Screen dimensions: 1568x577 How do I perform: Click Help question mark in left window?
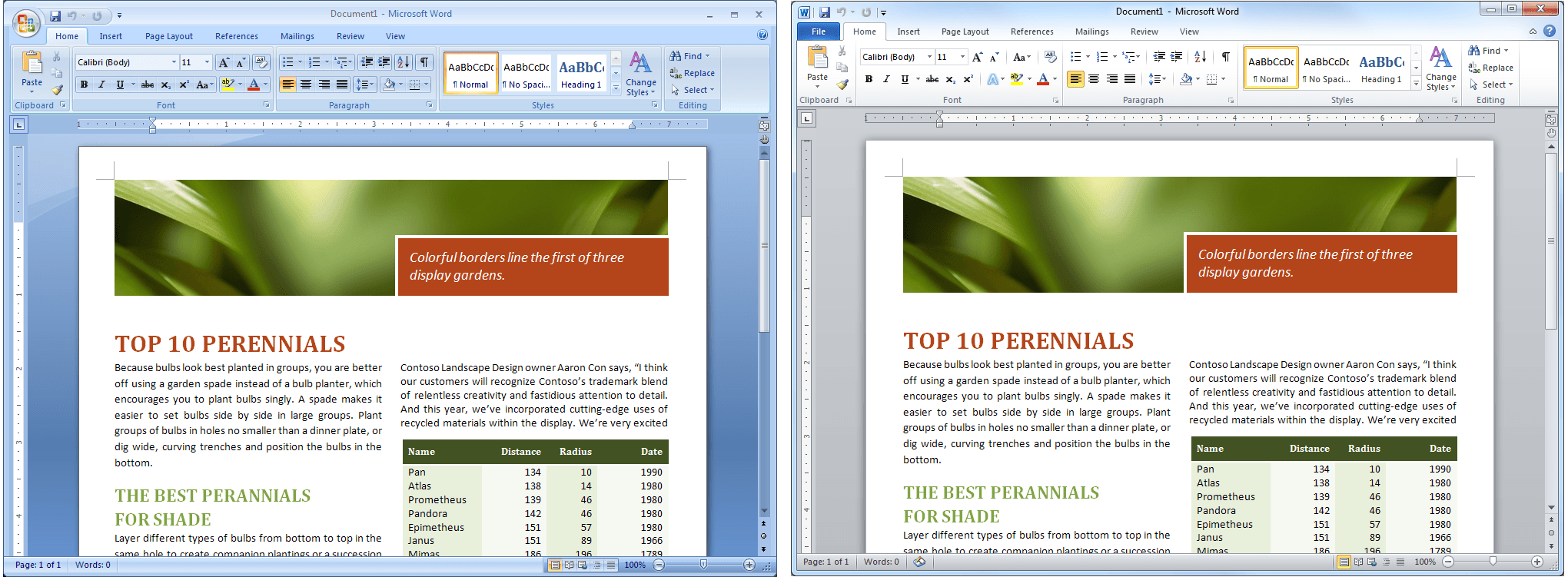(x=762, y=35)
